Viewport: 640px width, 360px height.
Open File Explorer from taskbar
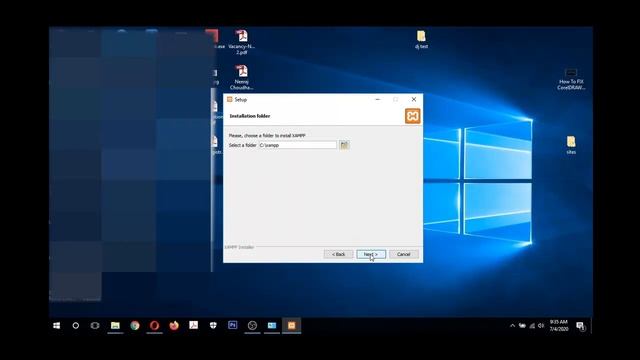click(115, 325)
